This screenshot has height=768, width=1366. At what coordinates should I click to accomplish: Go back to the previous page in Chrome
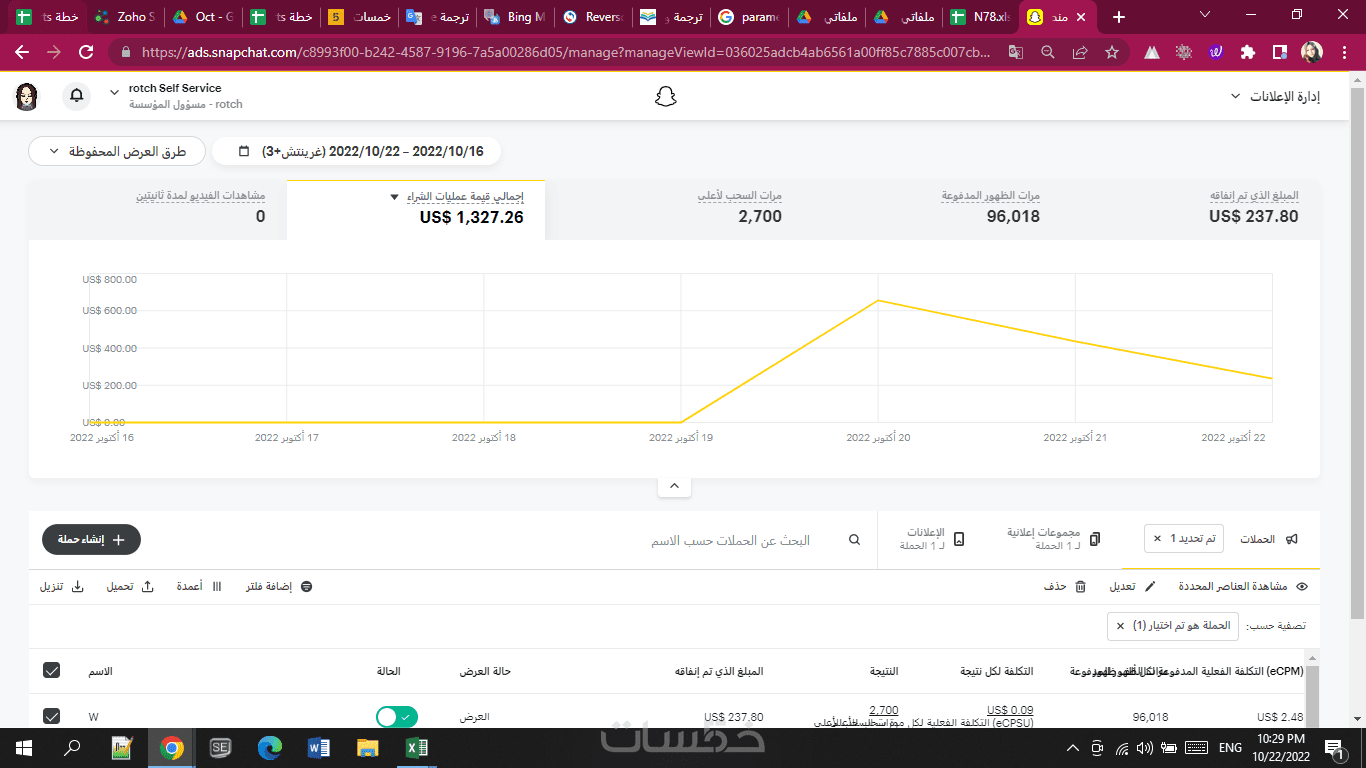(22, 52)
